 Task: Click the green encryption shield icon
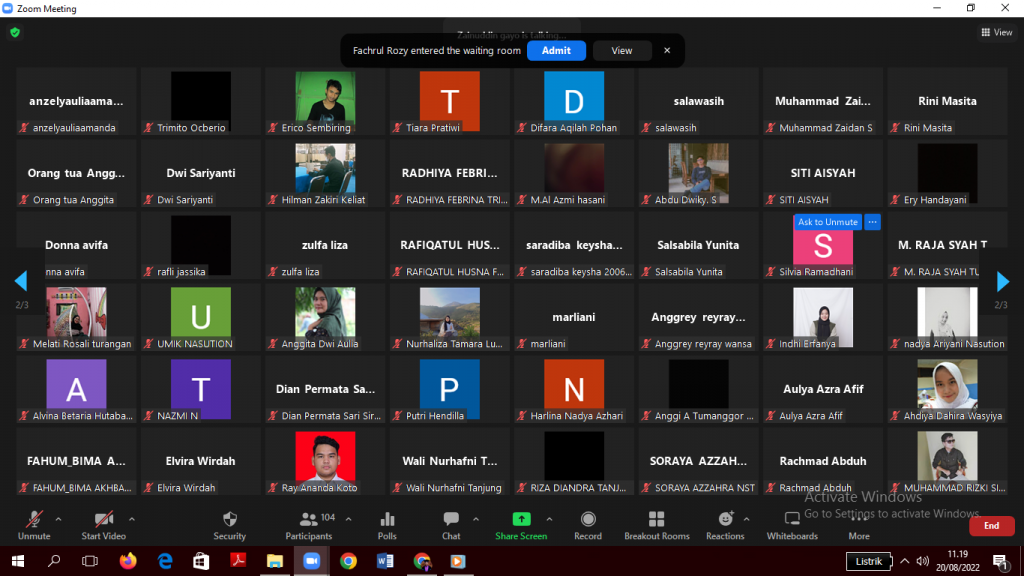(x=15, y=32)
